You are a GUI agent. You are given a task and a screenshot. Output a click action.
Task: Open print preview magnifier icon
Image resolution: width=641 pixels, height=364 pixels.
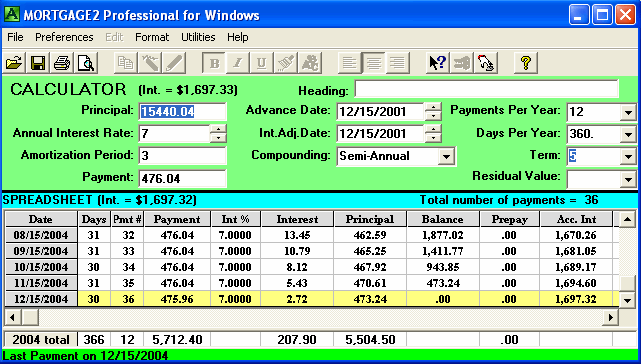click(86, 63)
